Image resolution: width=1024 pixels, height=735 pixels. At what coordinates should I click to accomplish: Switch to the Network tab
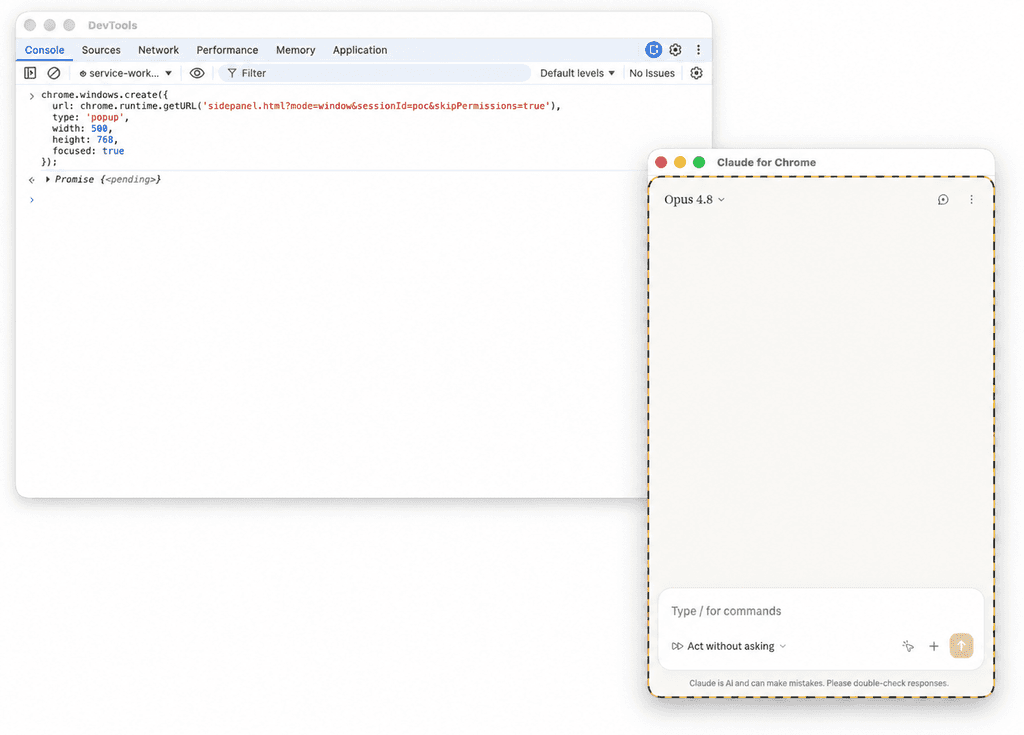[x=158, y=50]
